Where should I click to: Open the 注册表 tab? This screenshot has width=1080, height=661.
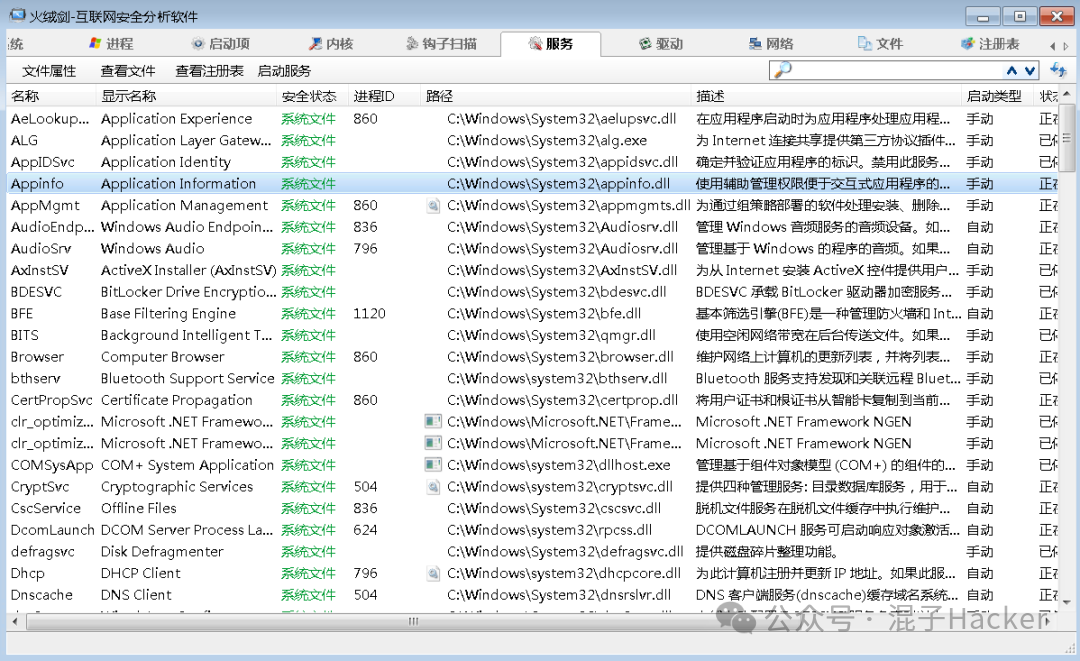(1000, 42)
